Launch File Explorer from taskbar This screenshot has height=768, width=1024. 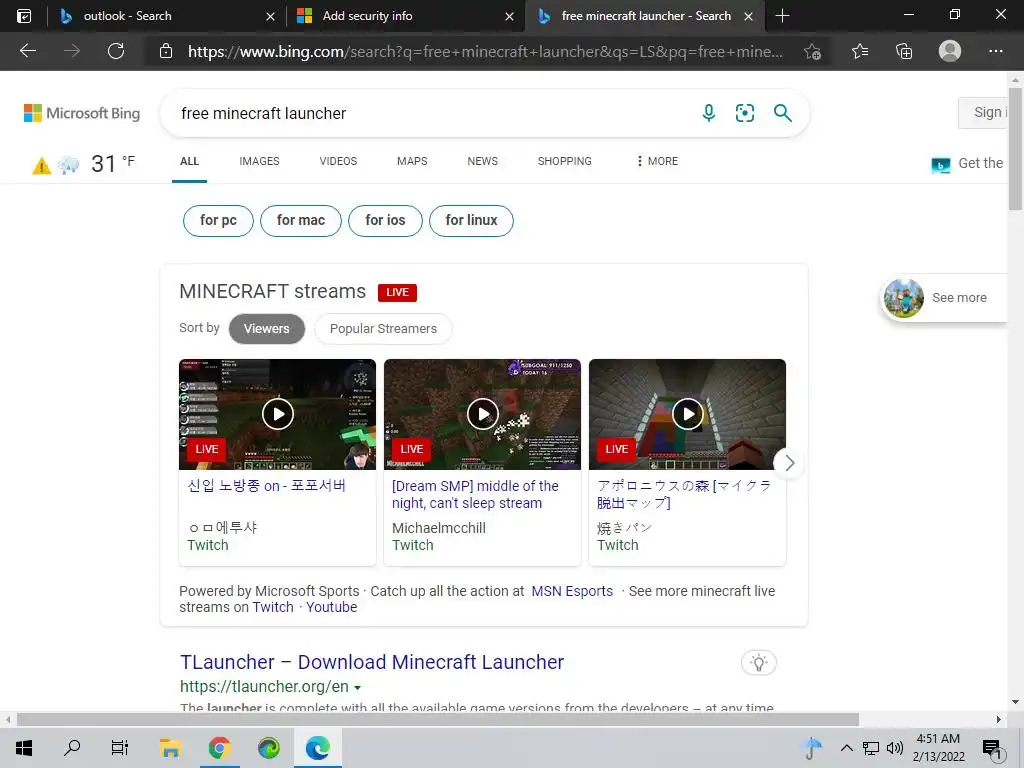[x=170, y=748]
